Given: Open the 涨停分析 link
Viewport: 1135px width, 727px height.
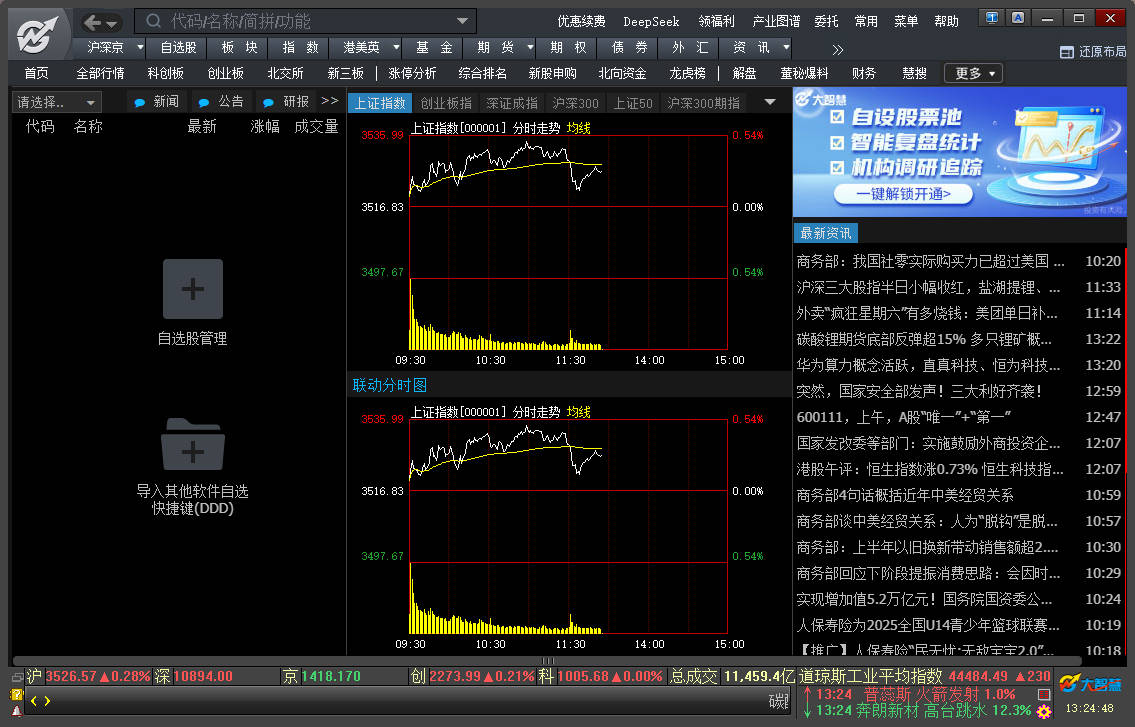Looking at the screenshot, I should click(x=412, y=73).
